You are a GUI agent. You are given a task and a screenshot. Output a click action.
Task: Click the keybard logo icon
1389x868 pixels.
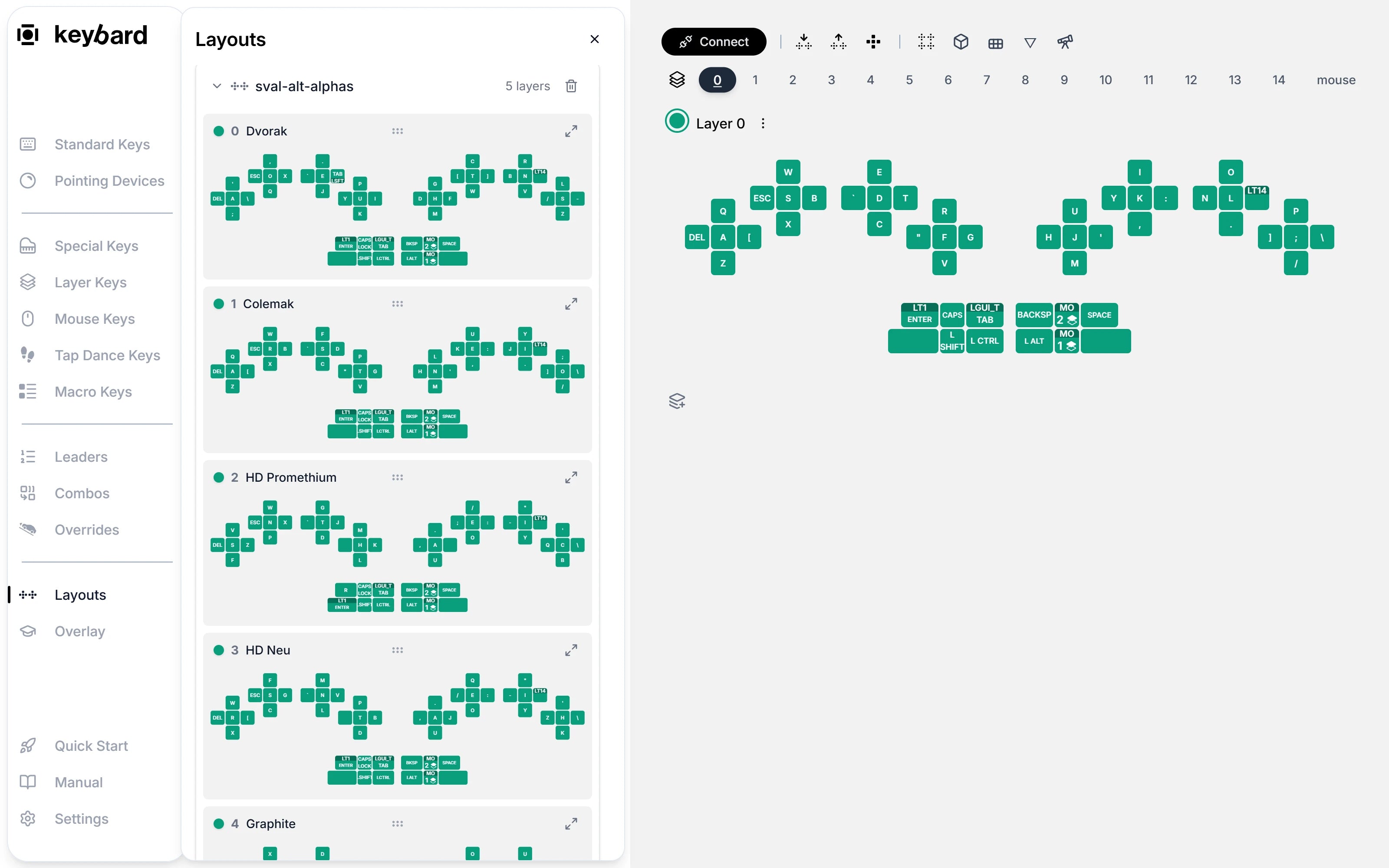(27, 35)
